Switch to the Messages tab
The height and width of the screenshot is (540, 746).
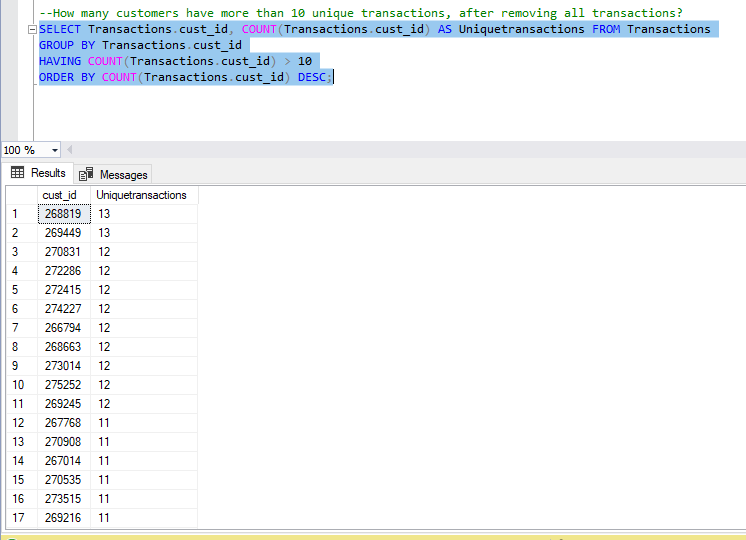[x=113, y=175]
